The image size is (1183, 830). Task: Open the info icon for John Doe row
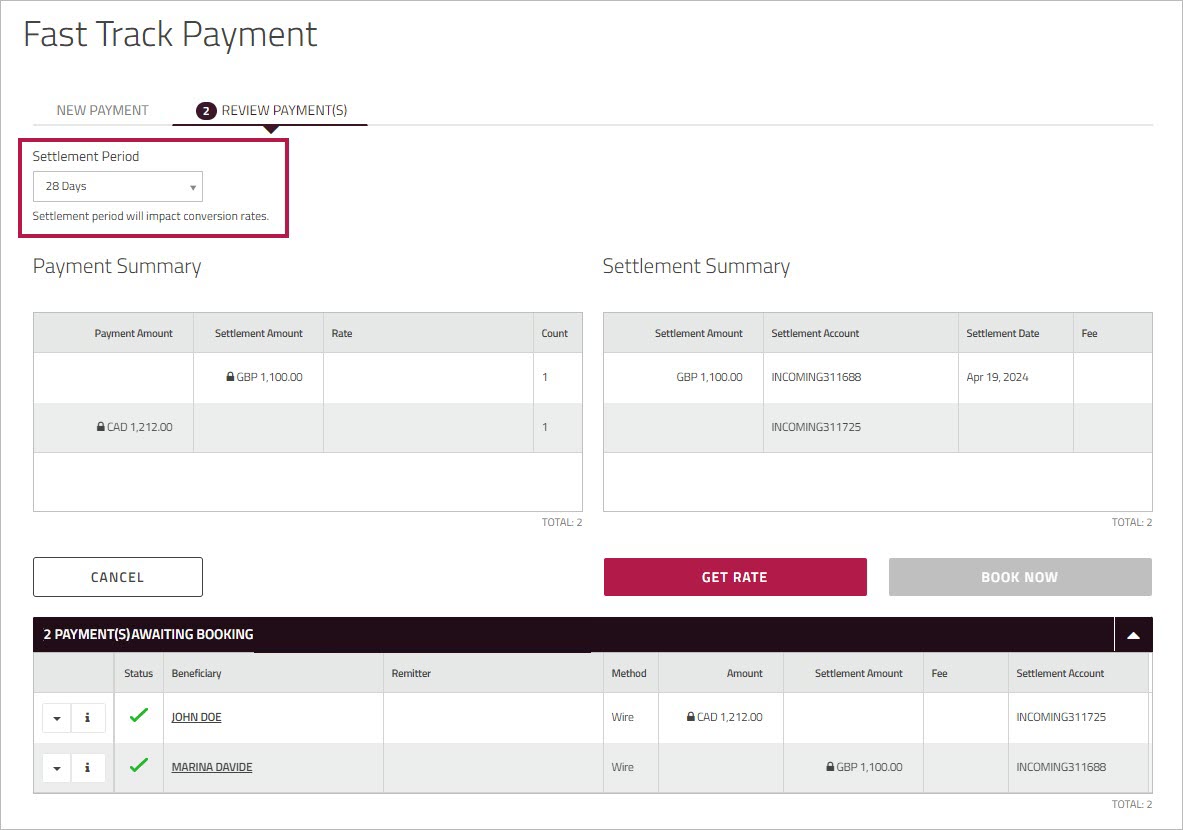pyautogui.click(x=88, y=718)
